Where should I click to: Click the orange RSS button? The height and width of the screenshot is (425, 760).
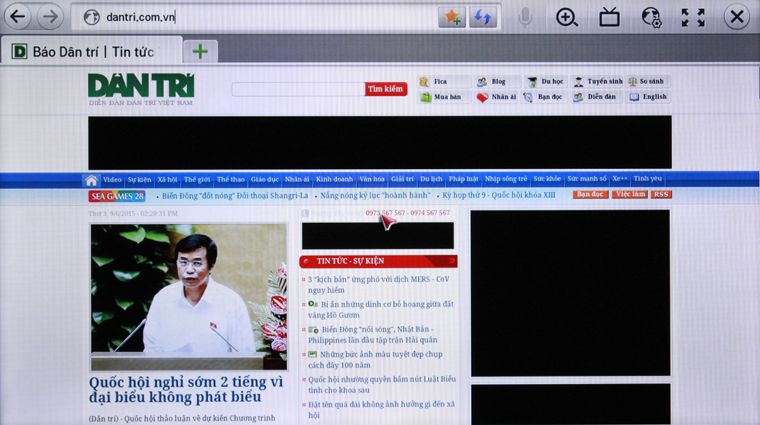(661, 194)
